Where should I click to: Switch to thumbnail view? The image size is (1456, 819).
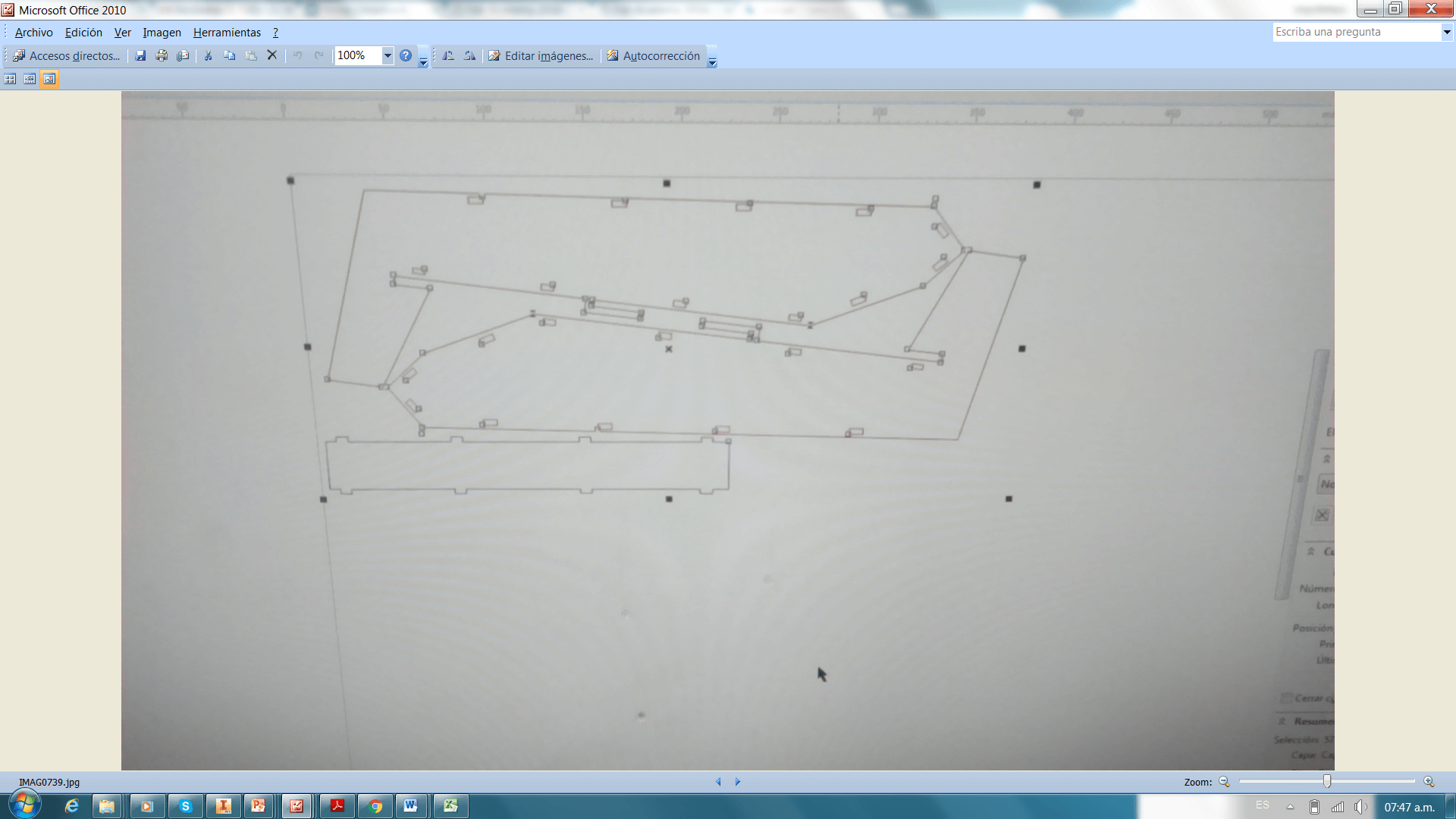(10, 79)
